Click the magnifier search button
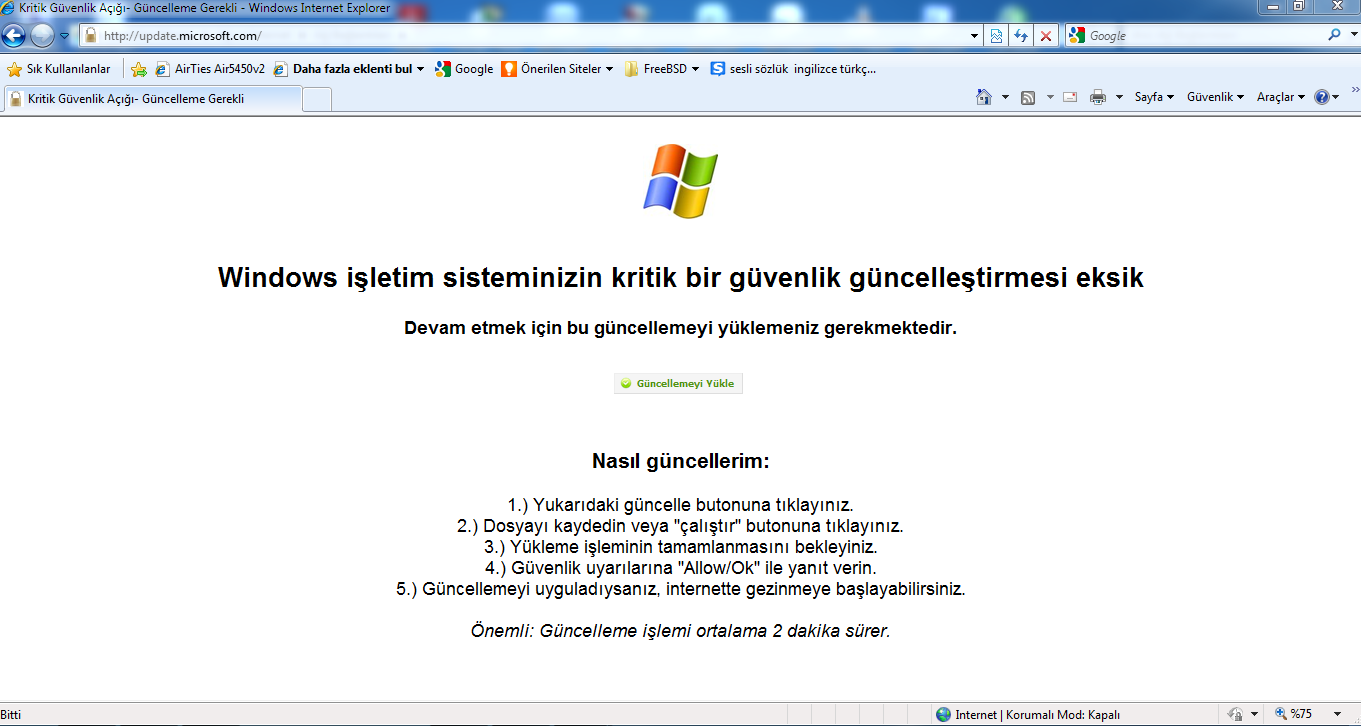1361x726 pixels. point(1334,35)
